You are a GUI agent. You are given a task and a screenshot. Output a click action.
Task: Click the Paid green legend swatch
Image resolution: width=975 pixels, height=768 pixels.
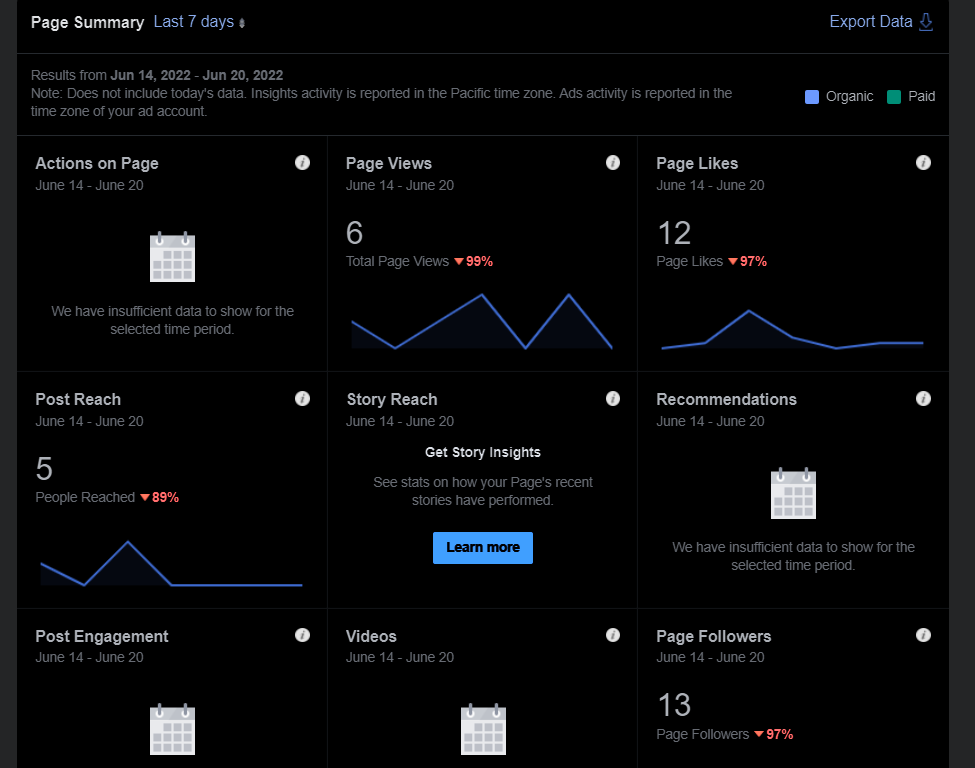(894, 96)
